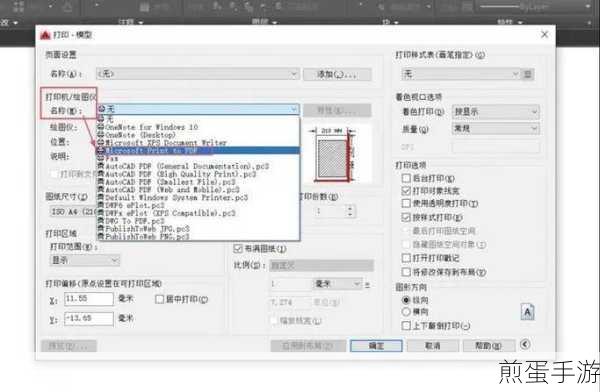Image resolution: width=600 pixels, height=392 pixels.
Task: Collapse dialog with the arrow icon
Action: tap(525, 345)
